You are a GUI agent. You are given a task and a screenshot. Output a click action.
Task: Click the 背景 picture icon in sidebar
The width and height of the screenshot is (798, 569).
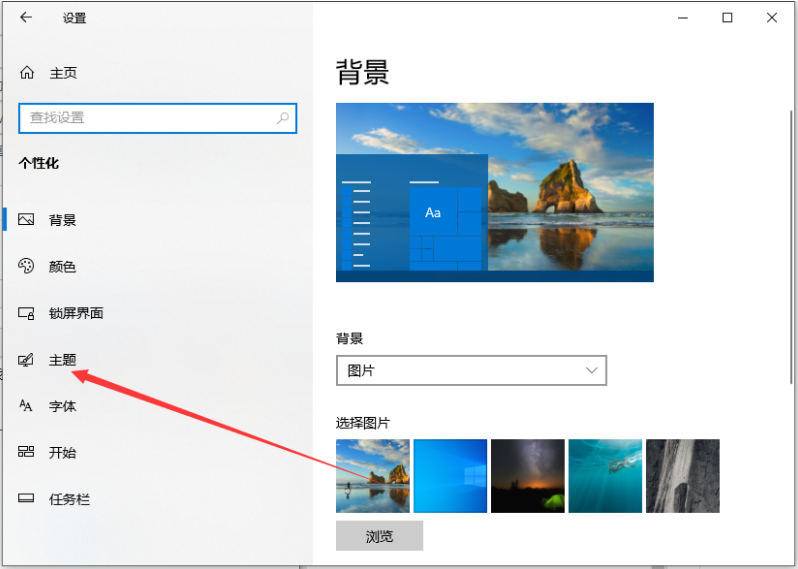tap(27, 220)
